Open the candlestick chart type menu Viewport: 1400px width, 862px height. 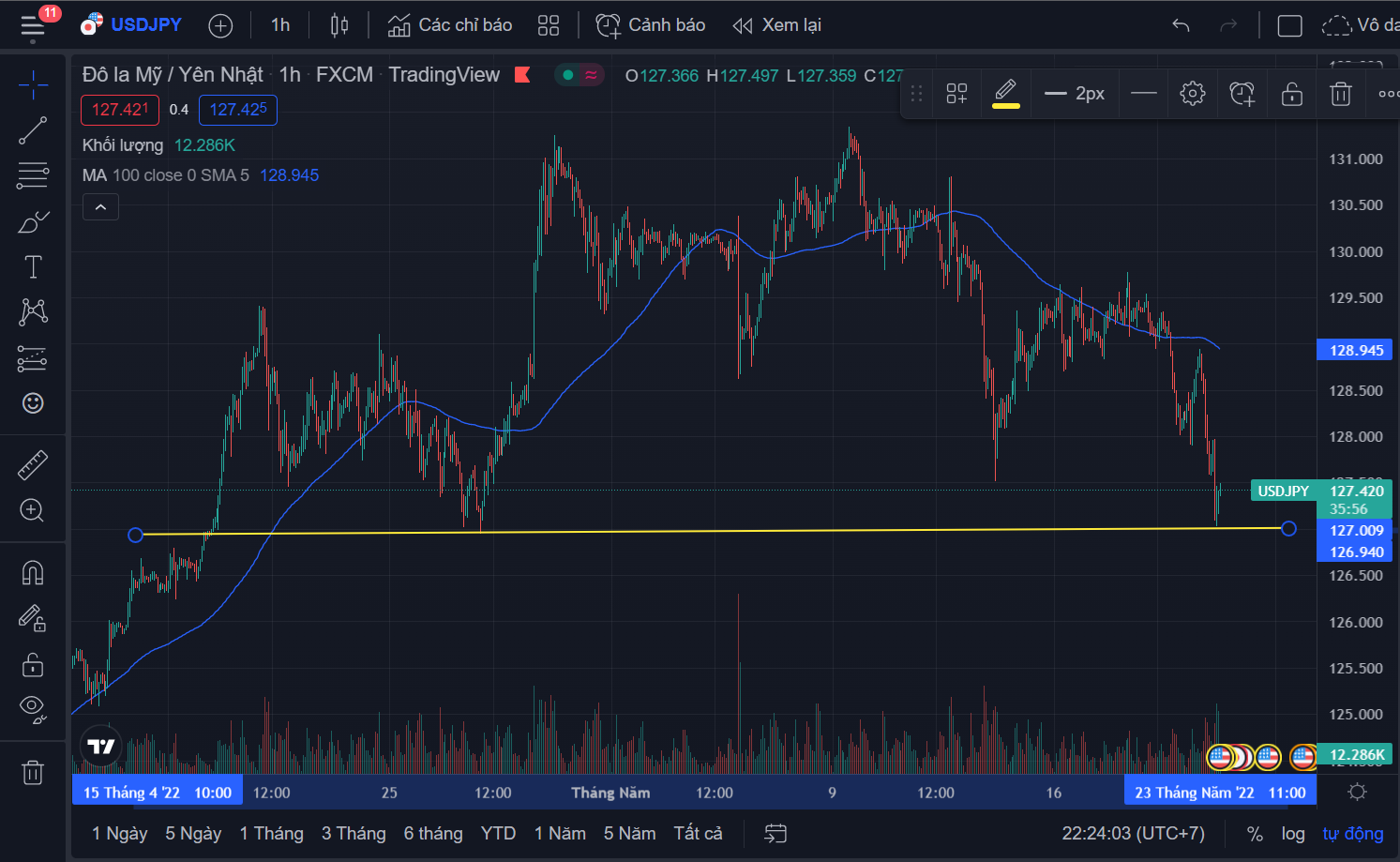pyautogui.click(x=339, y=25)
